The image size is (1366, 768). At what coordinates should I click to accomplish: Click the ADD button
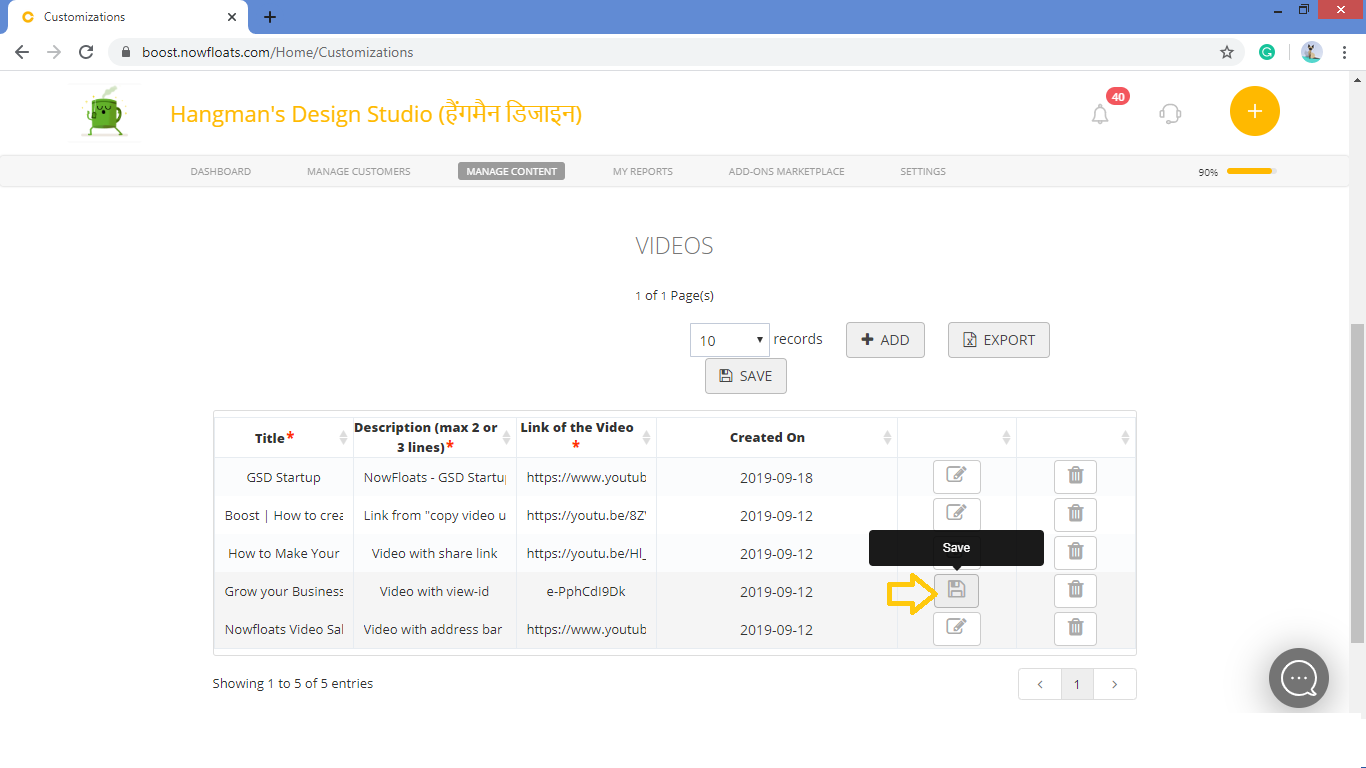[x=885, y=340]
